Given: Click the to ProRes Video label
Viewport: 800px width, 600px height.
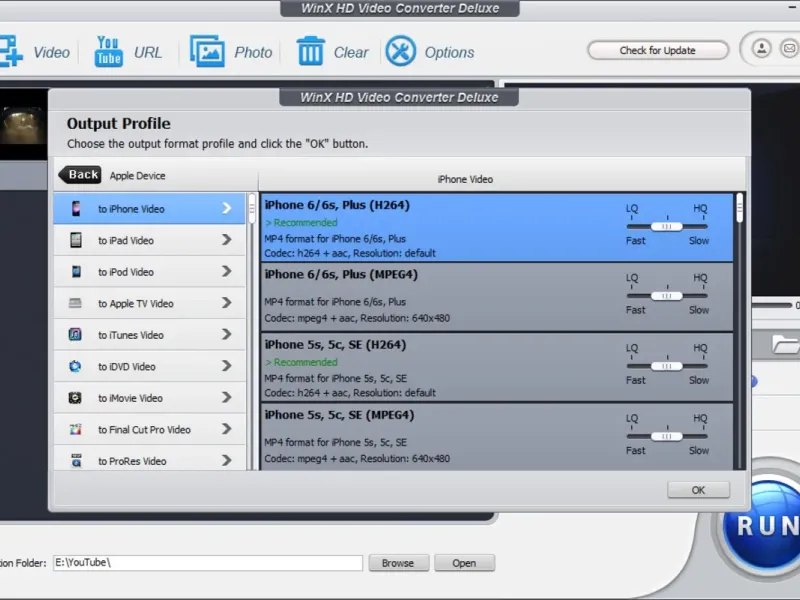Looking at the screenshot, I should point(132,461).
